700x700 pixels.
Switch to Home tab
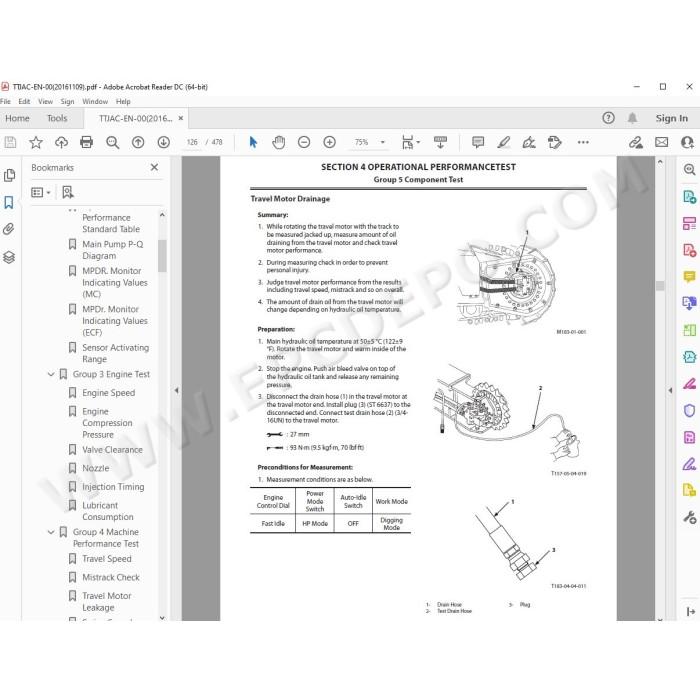(x=17, y=118)
